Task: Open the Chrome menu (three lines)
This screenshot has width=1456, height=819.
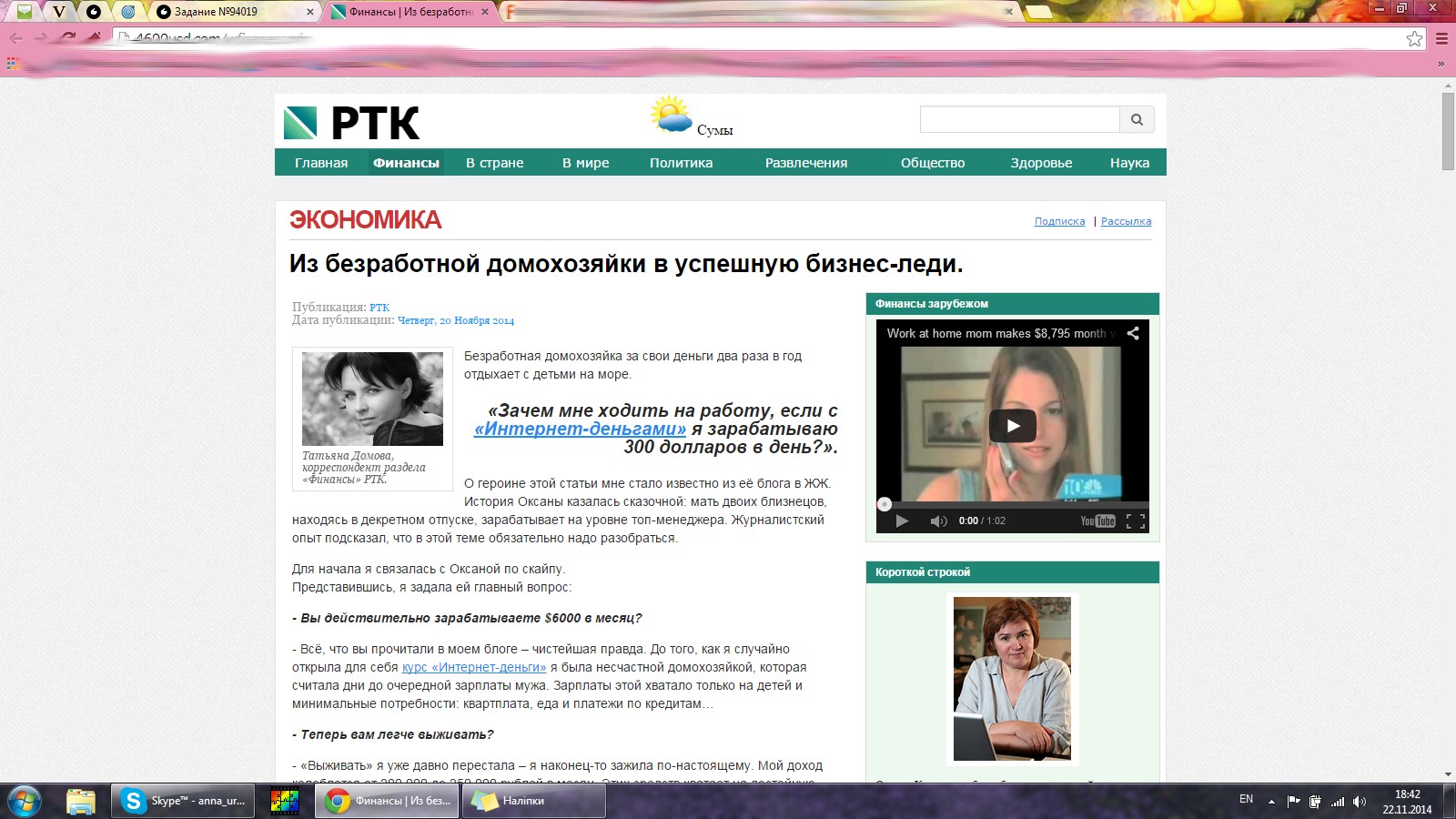Action: (x=1441, y=38)
